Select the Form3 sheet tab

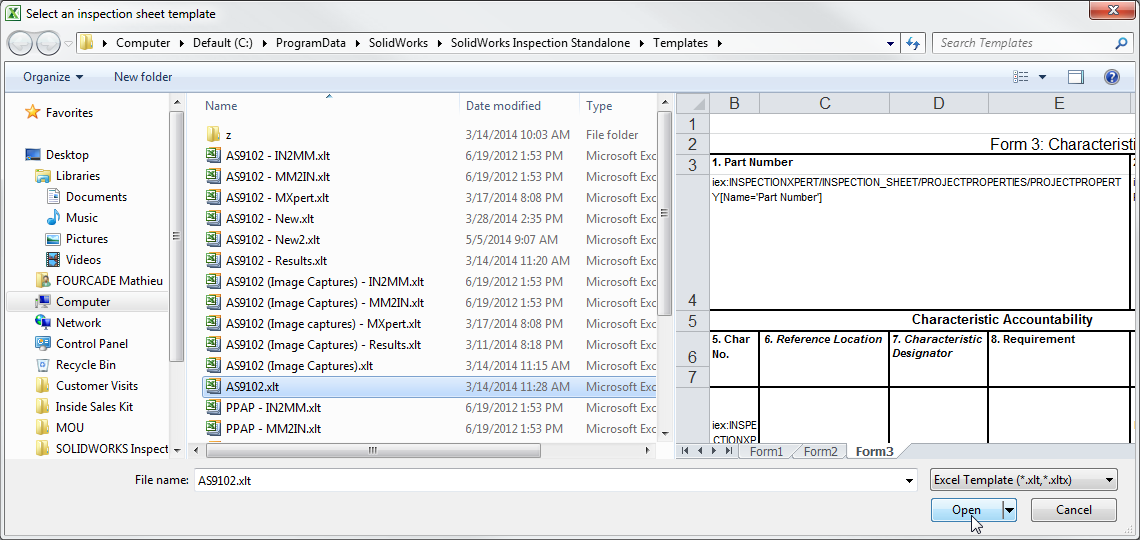874,451
